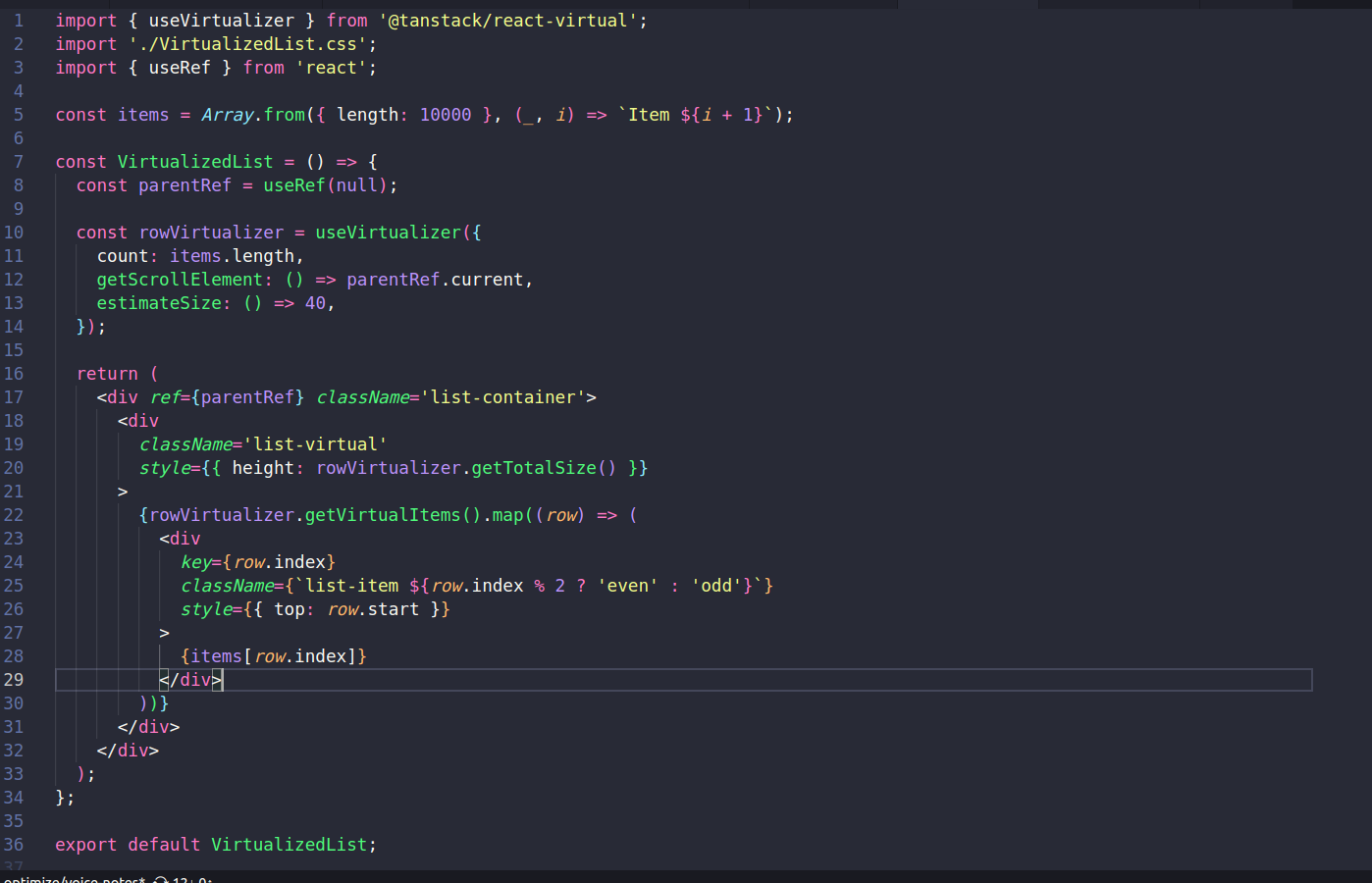Click the useVirtualizer({ call on line 10
This screenshot has width=1372, height=883.
pyautogui.click(x=398, y=233)
